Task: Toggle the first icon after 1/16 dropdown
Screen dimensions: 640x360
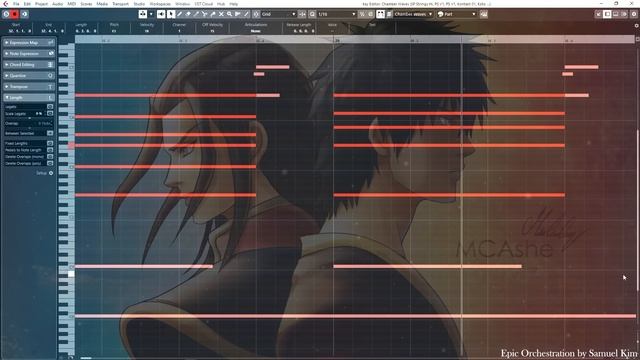Action: [362, 14]
